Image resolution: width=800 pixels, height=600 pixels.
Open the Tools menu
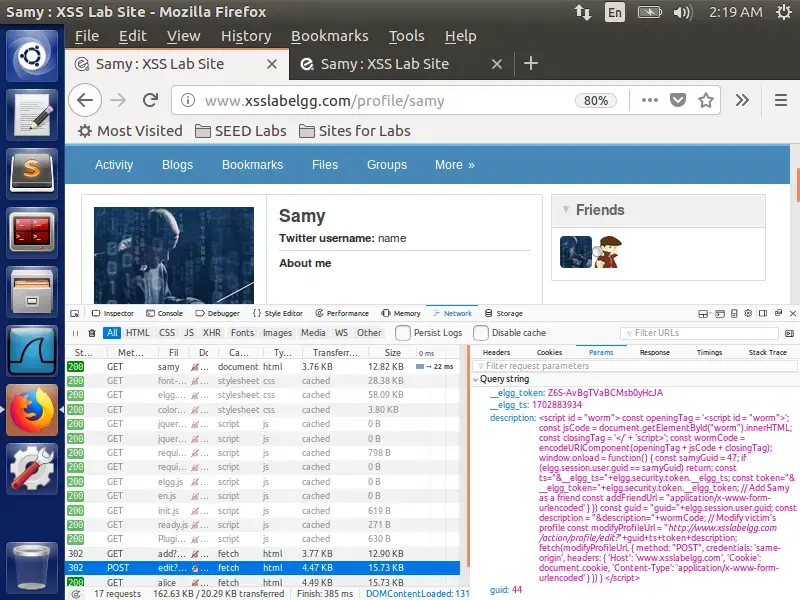coord(407,36)
